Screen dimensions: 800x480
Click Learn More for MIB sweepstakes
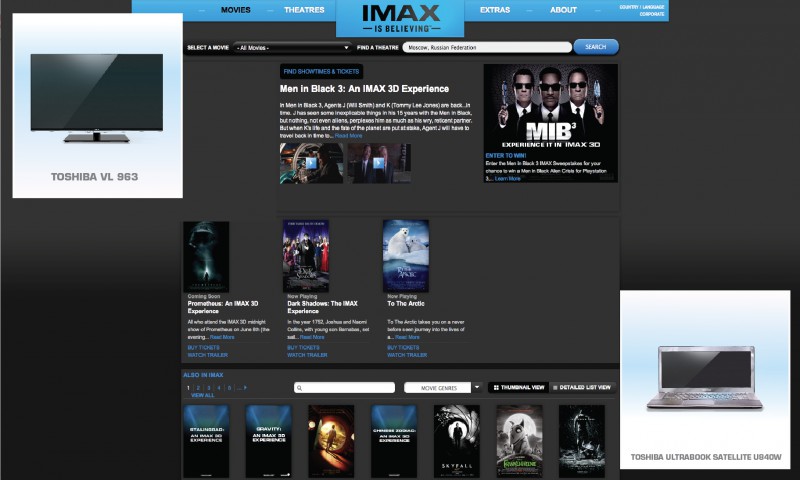tap(507, 179)
